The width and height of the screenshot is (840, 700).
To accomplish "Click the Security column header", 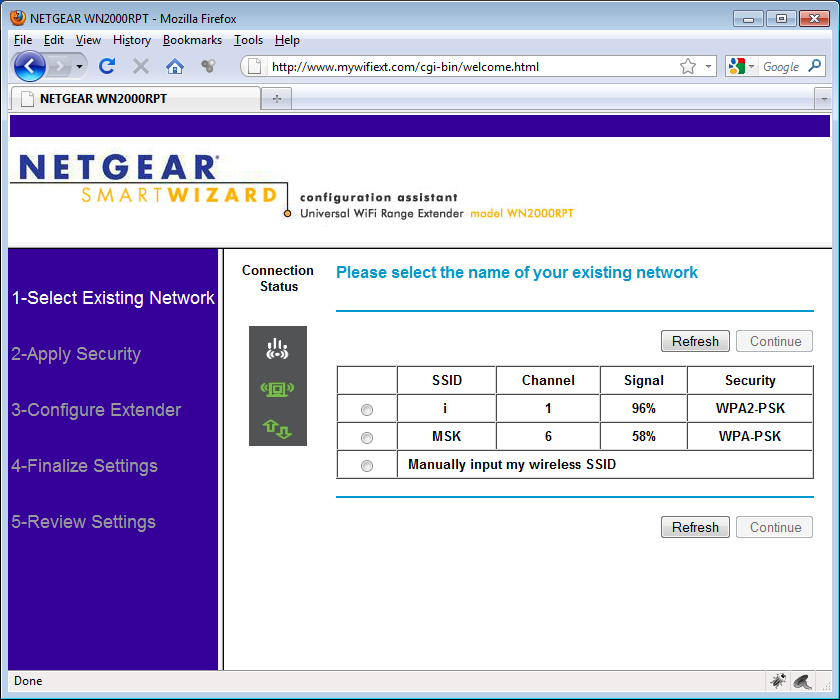I will [x=750, y=380].
